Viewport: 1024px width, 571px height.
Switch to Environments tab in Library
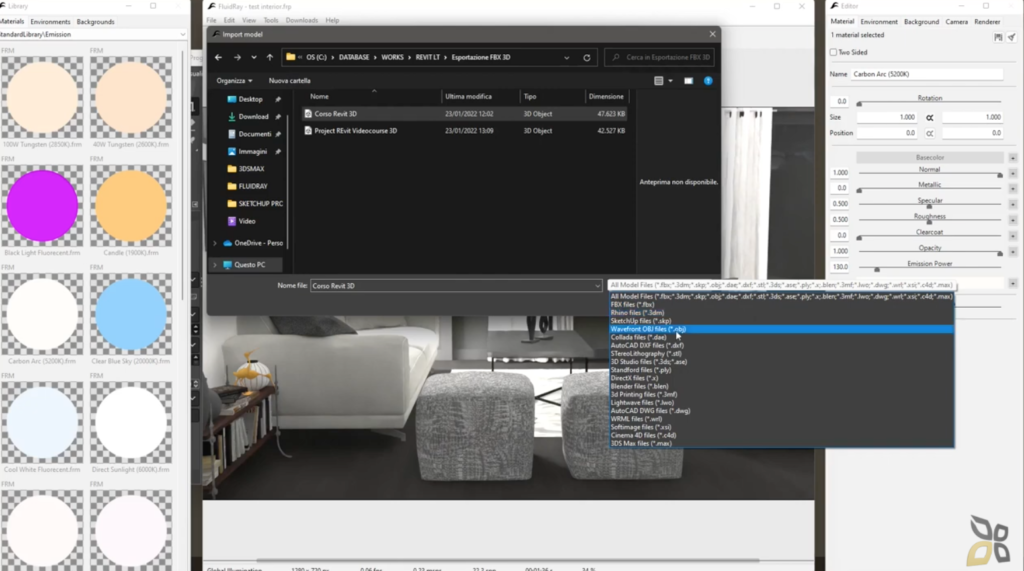click(x=50, y=22)
